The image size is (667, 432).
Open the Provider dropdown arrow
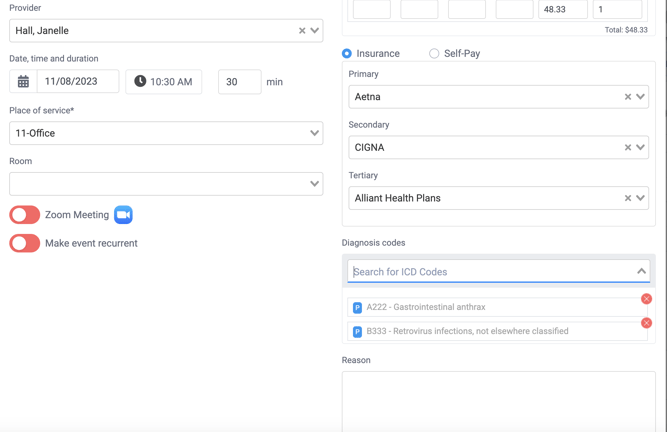pyautogui.click(x=315, y=31)
